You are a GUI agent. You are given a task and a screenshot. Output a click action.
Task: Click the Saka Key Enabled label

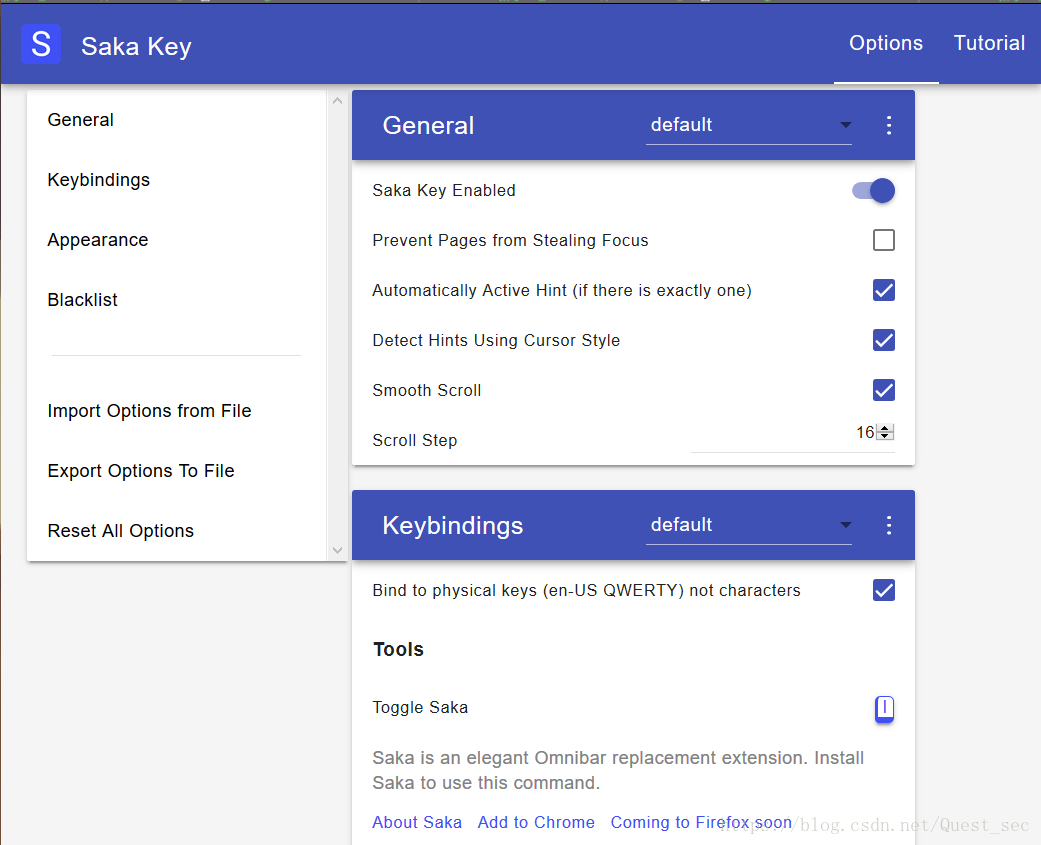[444, 191]
